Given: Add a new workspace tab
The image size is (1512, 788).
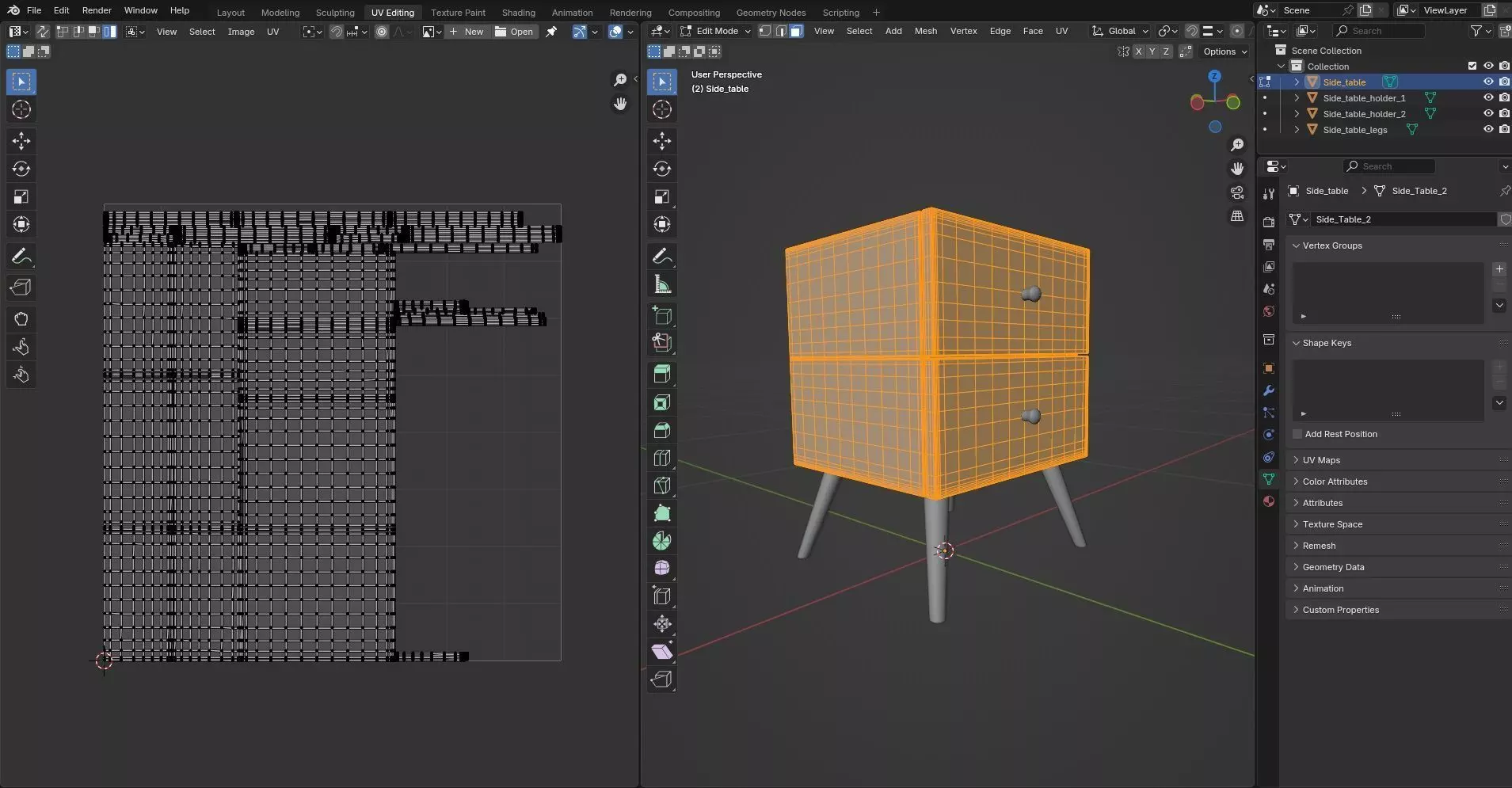Looking at the screenshot, I should click(876, 12).
